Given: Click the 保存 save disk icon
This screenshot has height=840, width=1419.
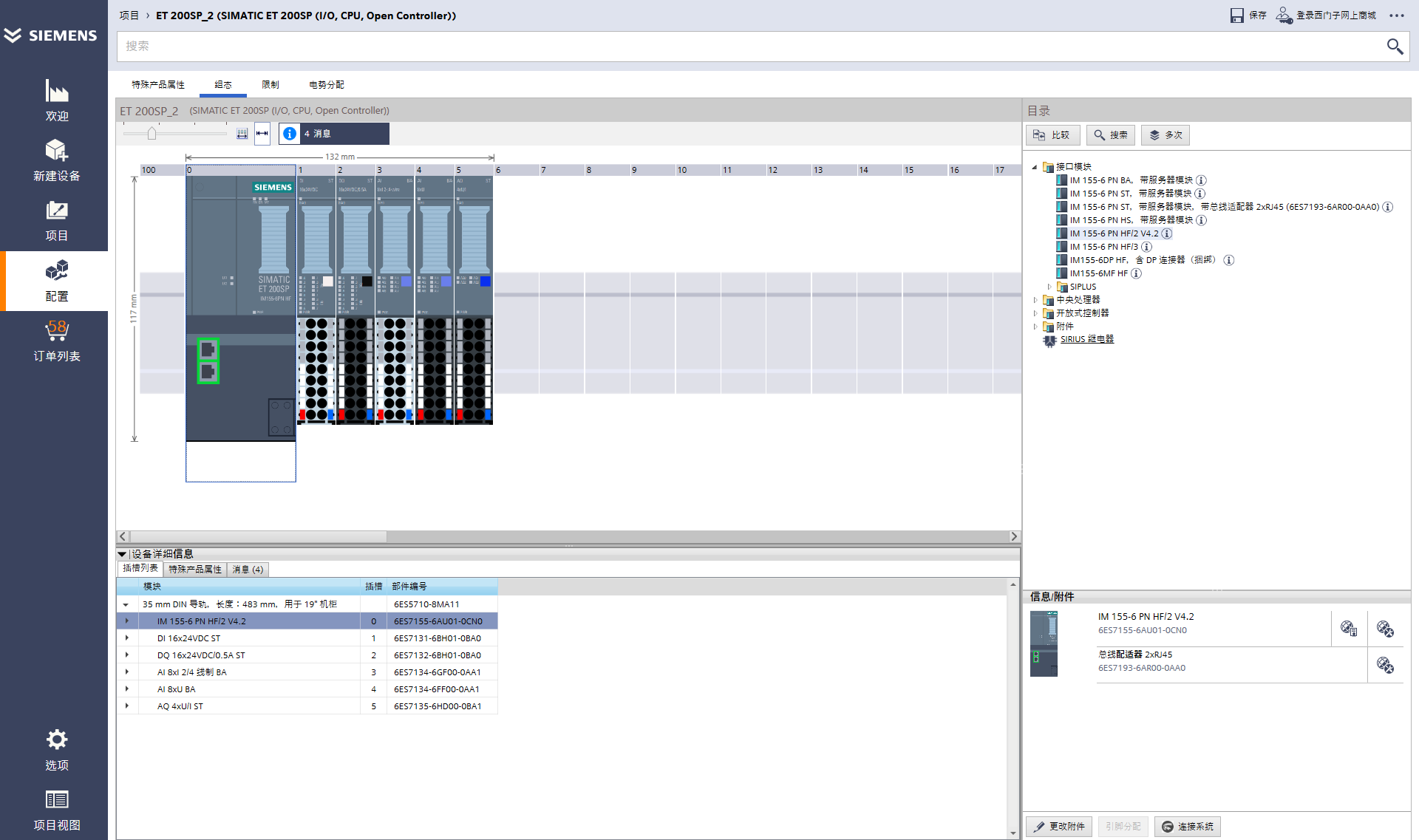Looking at the screenshot, I should pos(1236,16).
